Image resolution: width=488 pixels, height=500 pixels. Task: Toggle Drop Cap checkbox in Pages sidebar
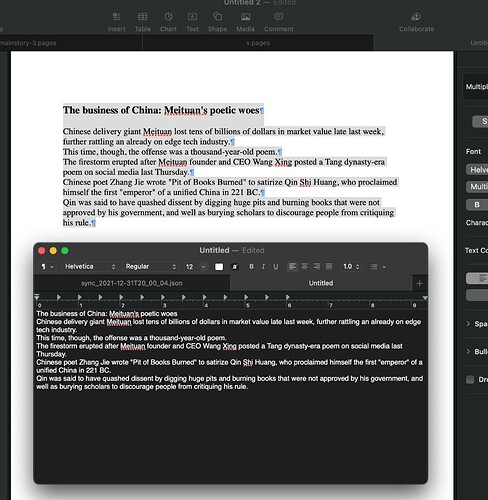(x=470, y=379)
